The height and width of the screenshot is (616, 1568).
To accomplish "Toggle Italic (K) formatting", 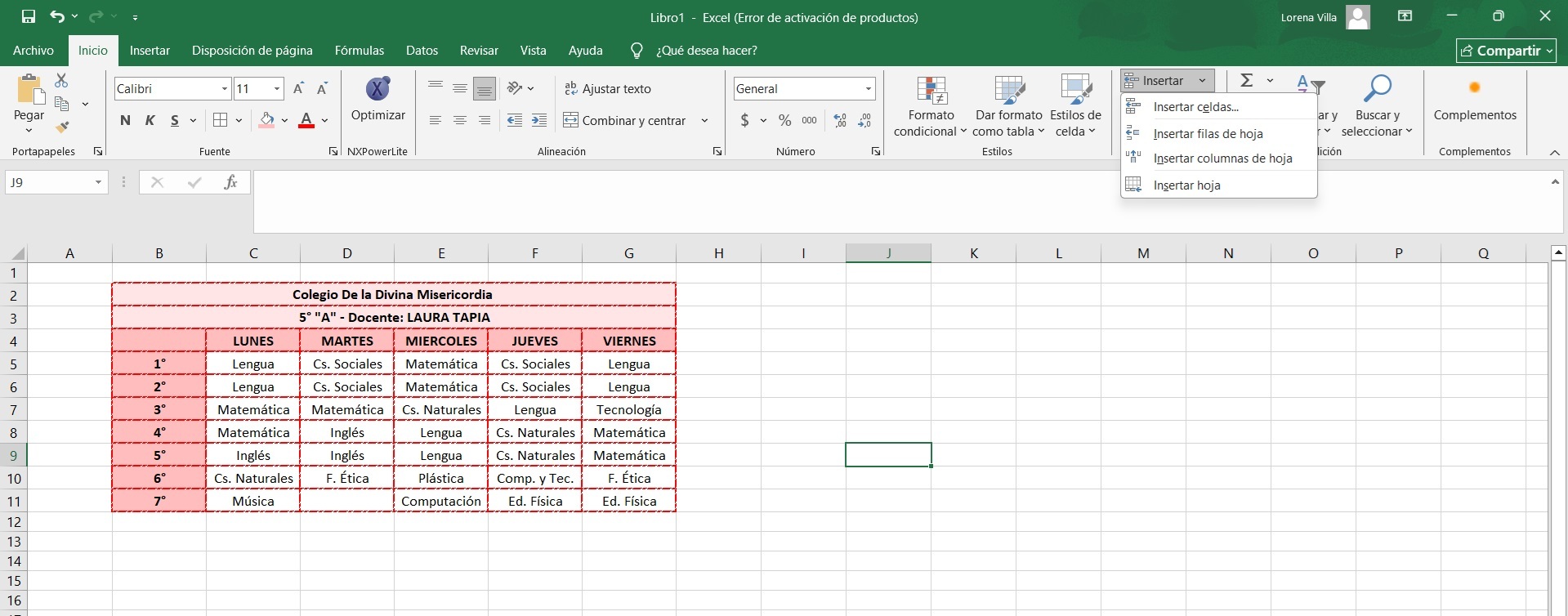I will [x=150, y=120].
